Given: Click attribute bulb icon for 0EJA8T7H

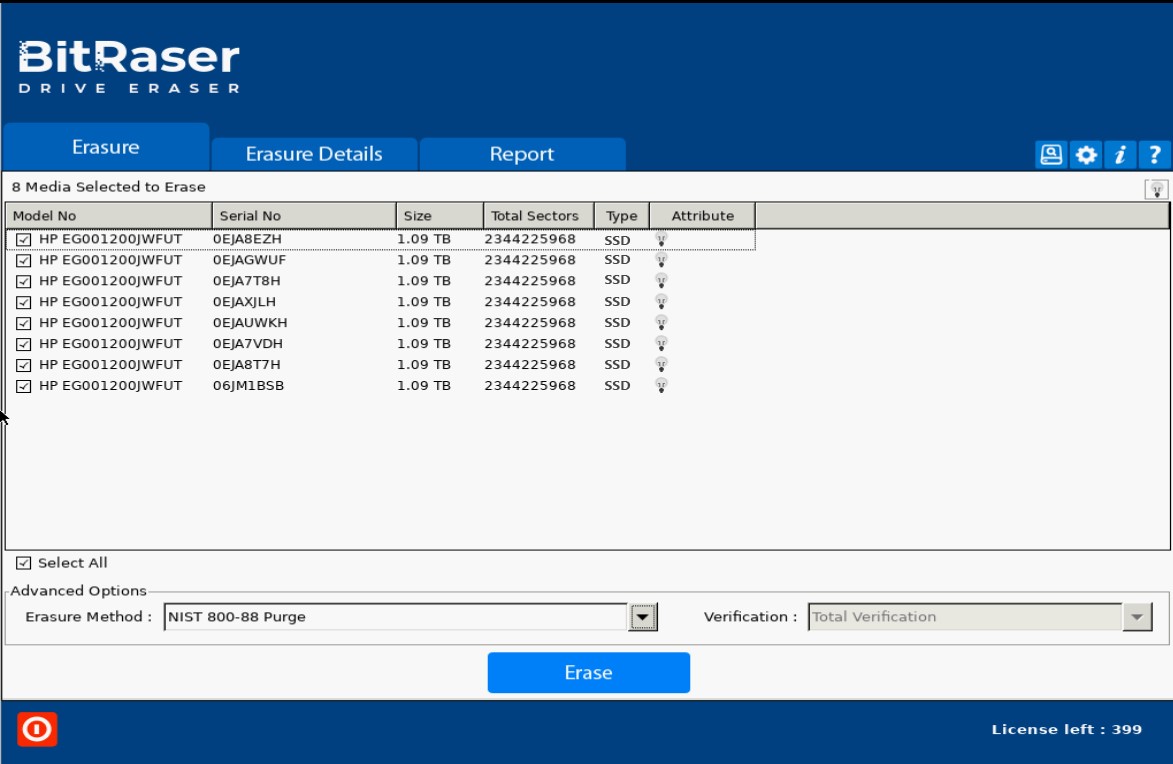Looking at the screenshot, I should [661, 365].
